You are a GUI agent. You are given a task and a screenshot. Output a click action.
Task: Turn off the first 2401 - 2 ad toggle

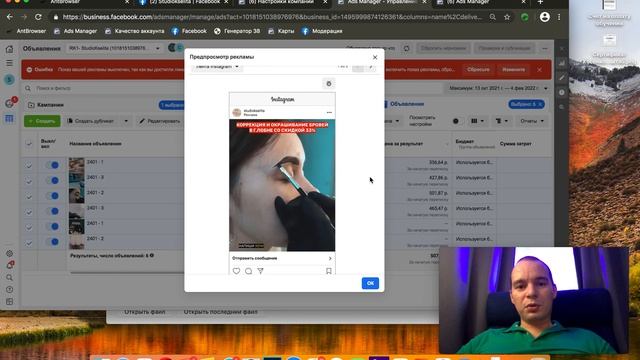(x=52, y=196)
